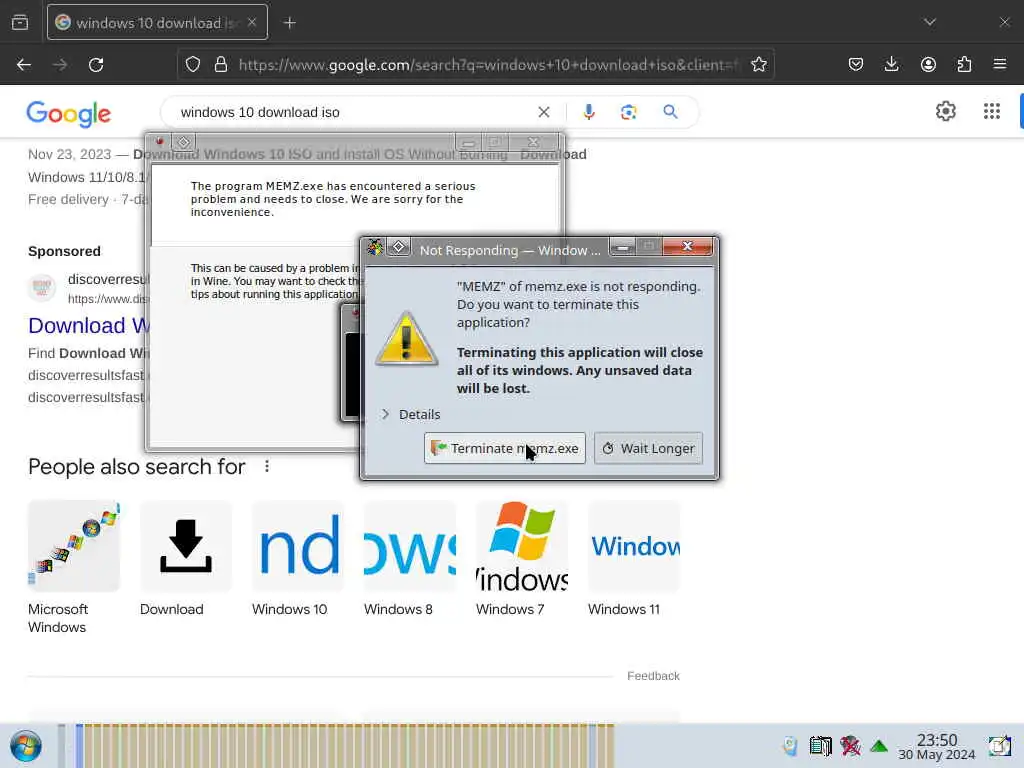Expand Details in Not Responding dialog
This screenshot has width=1024, height=768.
pos(411,415)
